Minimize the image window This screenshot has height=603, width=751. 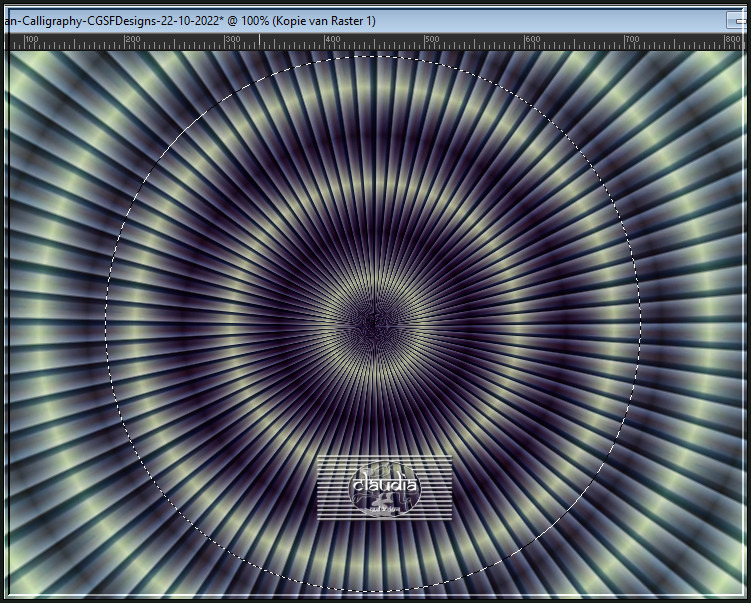pos(738,21)
